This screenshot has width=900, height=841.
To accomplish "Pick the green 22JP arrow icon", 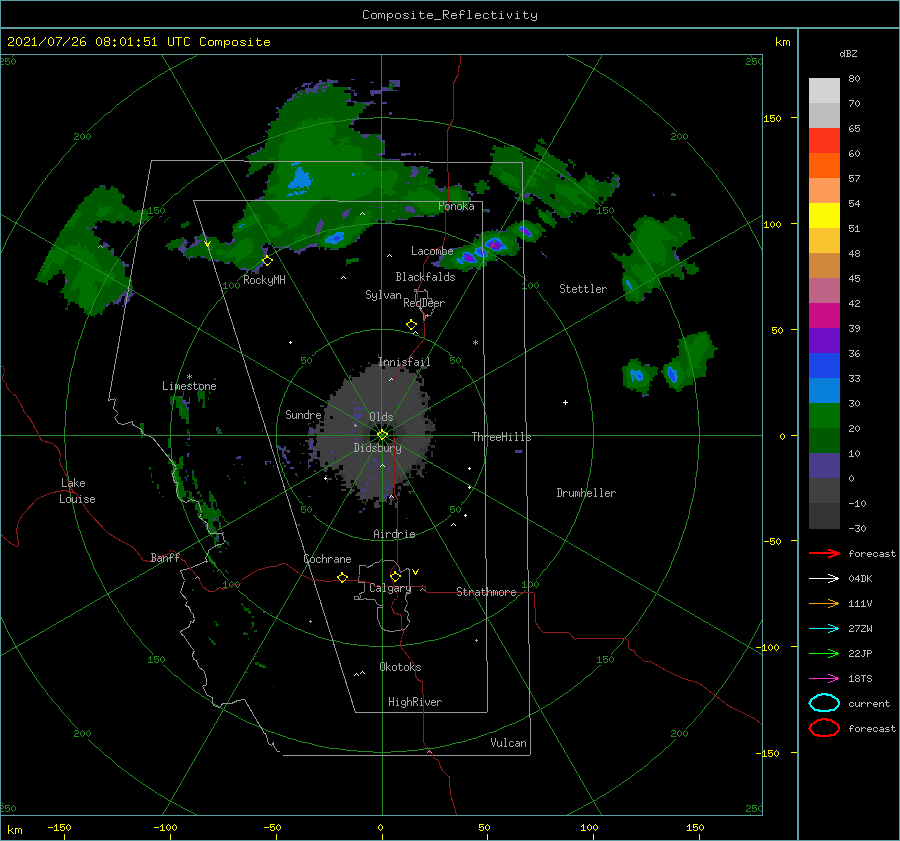I will 824,653.
